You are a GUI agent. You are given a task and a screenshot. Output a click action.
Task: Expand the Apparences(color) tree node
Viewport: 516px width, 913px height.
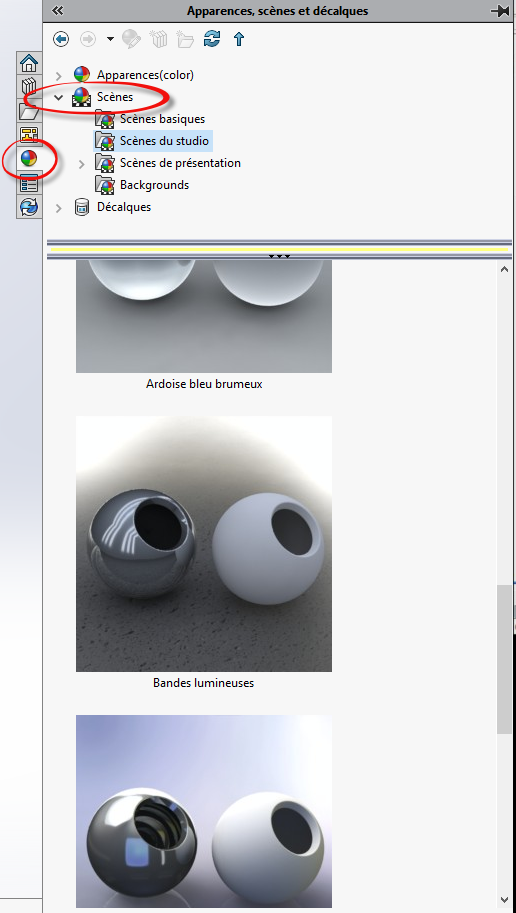[x=58, y=75]
